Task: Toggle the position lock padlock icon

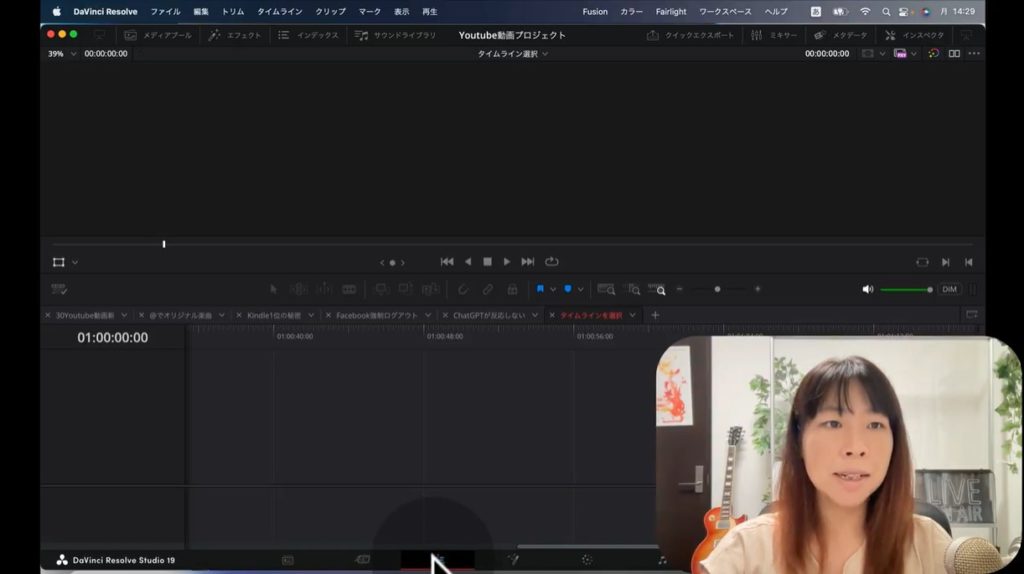Action: pyautogui.click(x=512, y=289)
